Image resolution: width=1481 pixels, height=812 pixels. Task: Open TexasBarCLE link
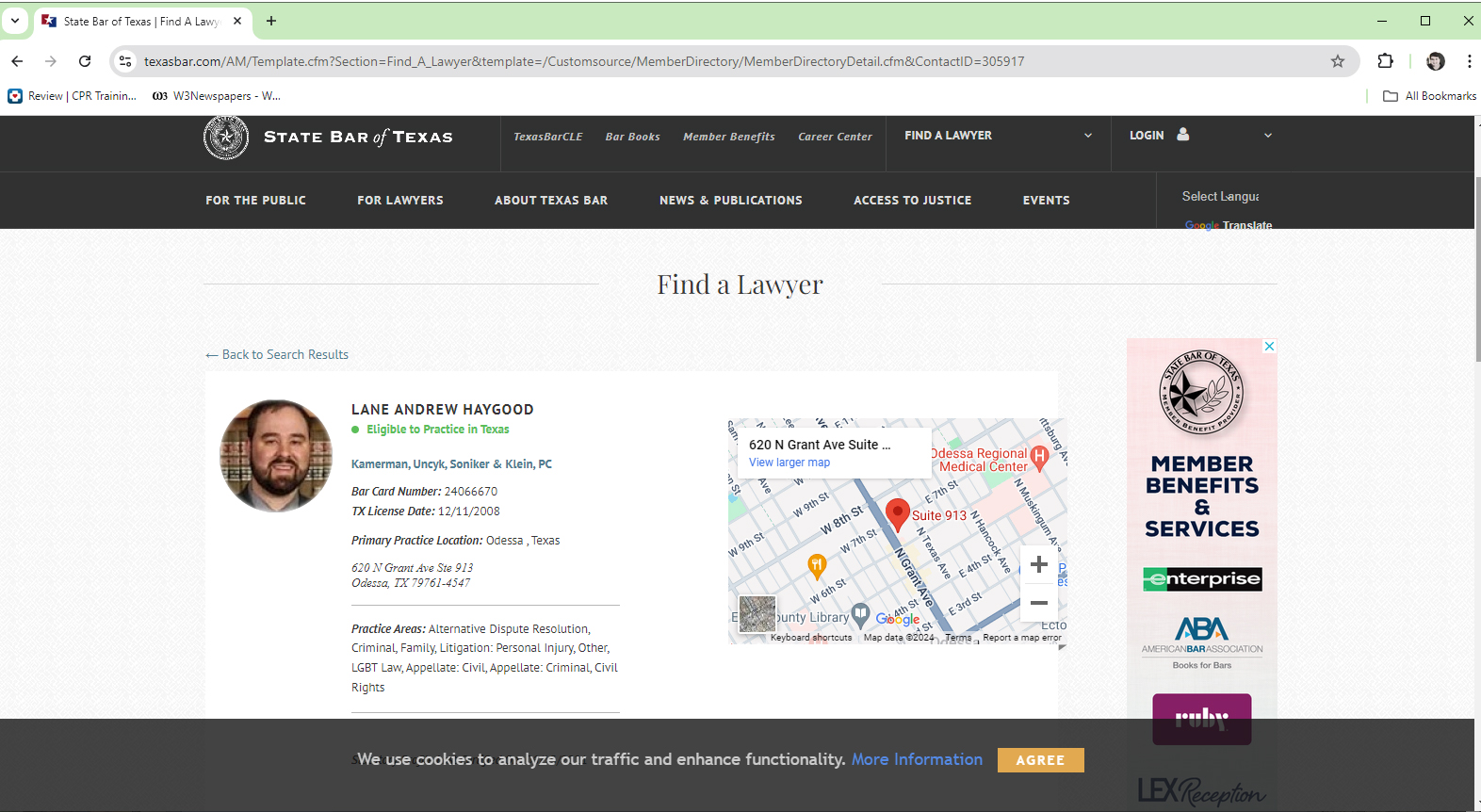click(x=548, y=137)
